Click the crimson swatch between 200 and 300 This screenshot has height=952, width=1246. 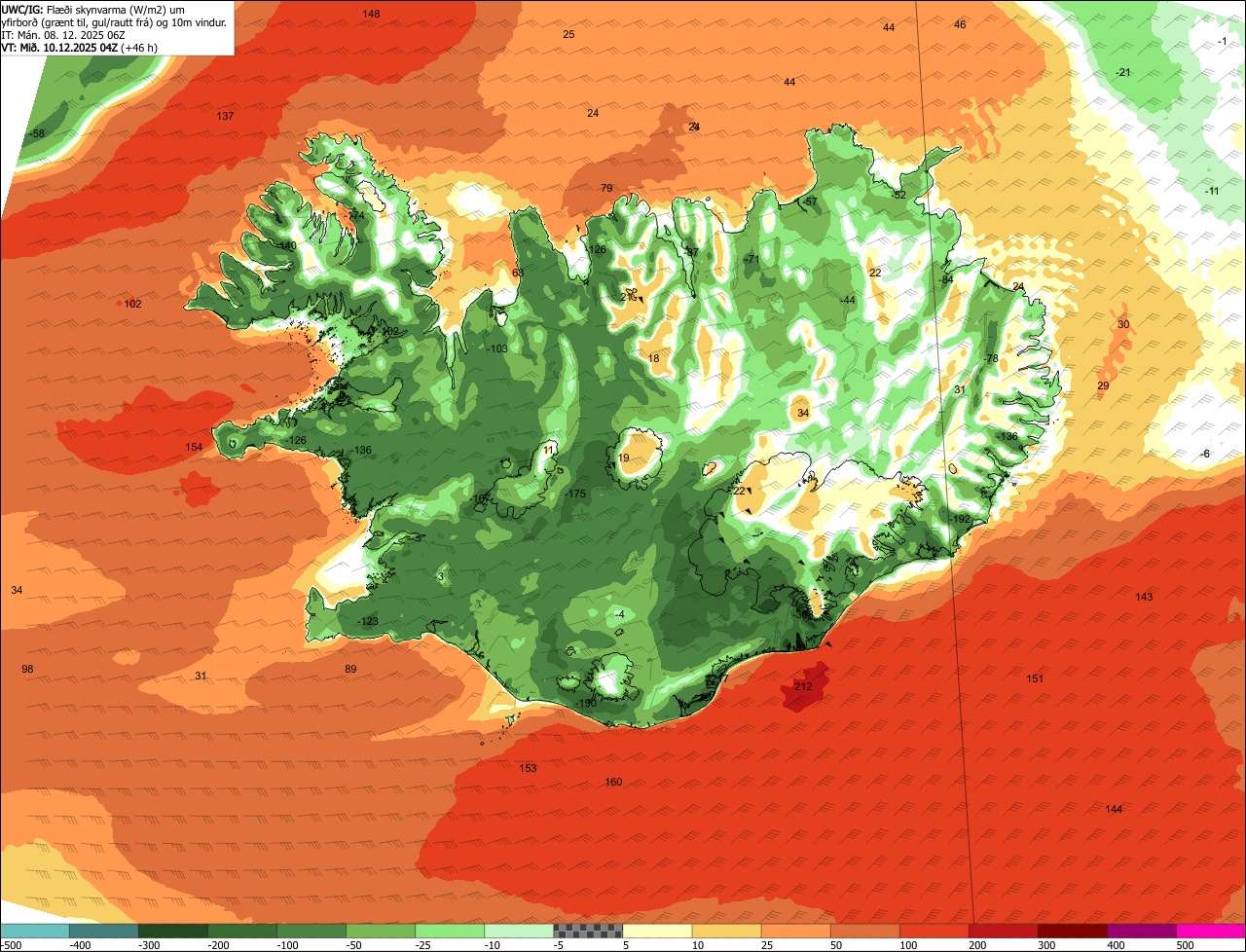click(x=1003, y=931)
